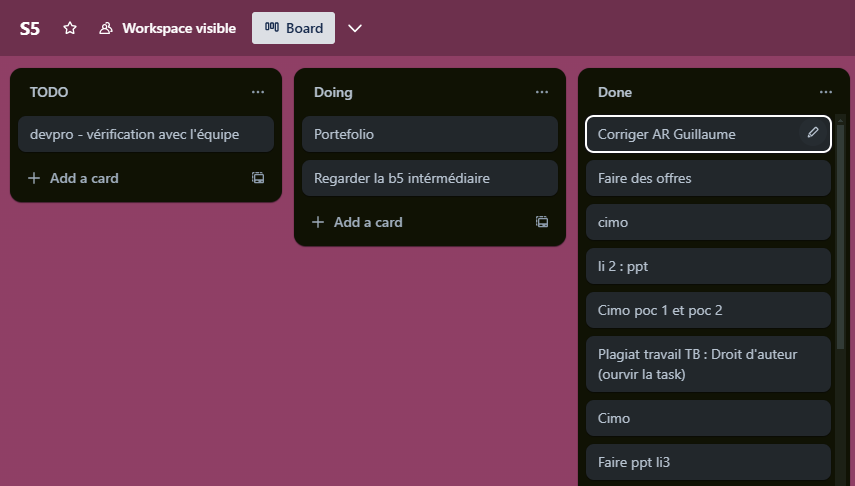Expand the board views chevron dropdown

[x=355, y=28]
